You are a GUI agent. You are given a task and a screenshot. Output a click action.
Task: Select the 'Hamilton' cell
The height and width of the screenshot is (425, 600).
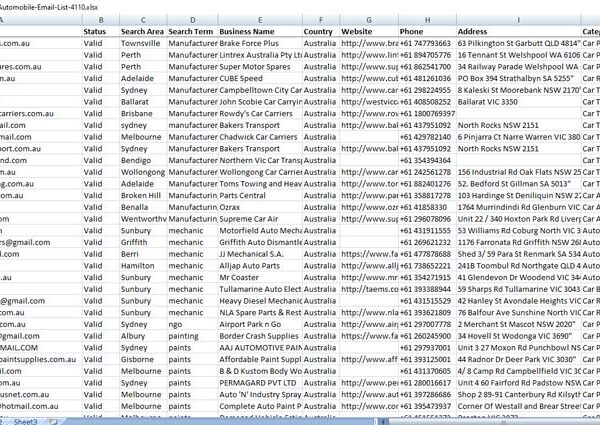(143, 266)
